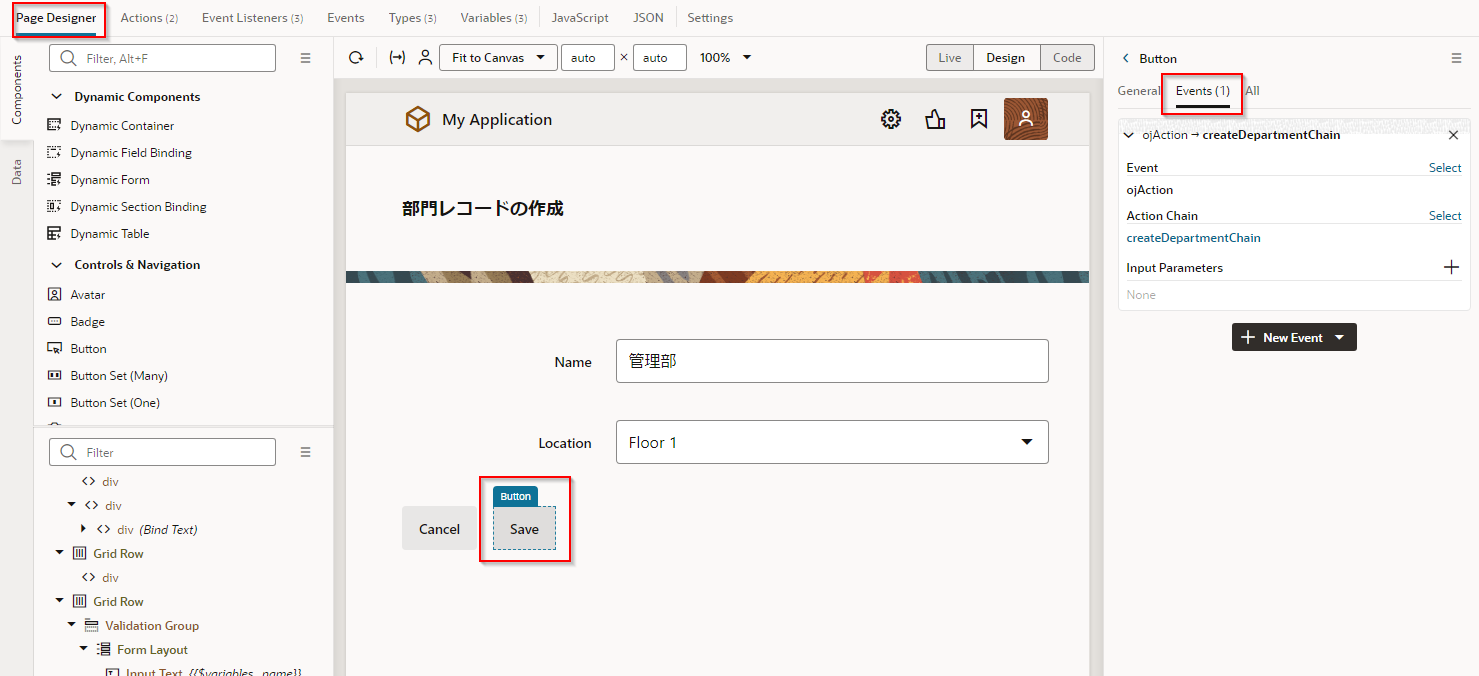1479x676 pixels.
Task: Open the createDepartmentChain action chain link
Action: point(1193,238)
